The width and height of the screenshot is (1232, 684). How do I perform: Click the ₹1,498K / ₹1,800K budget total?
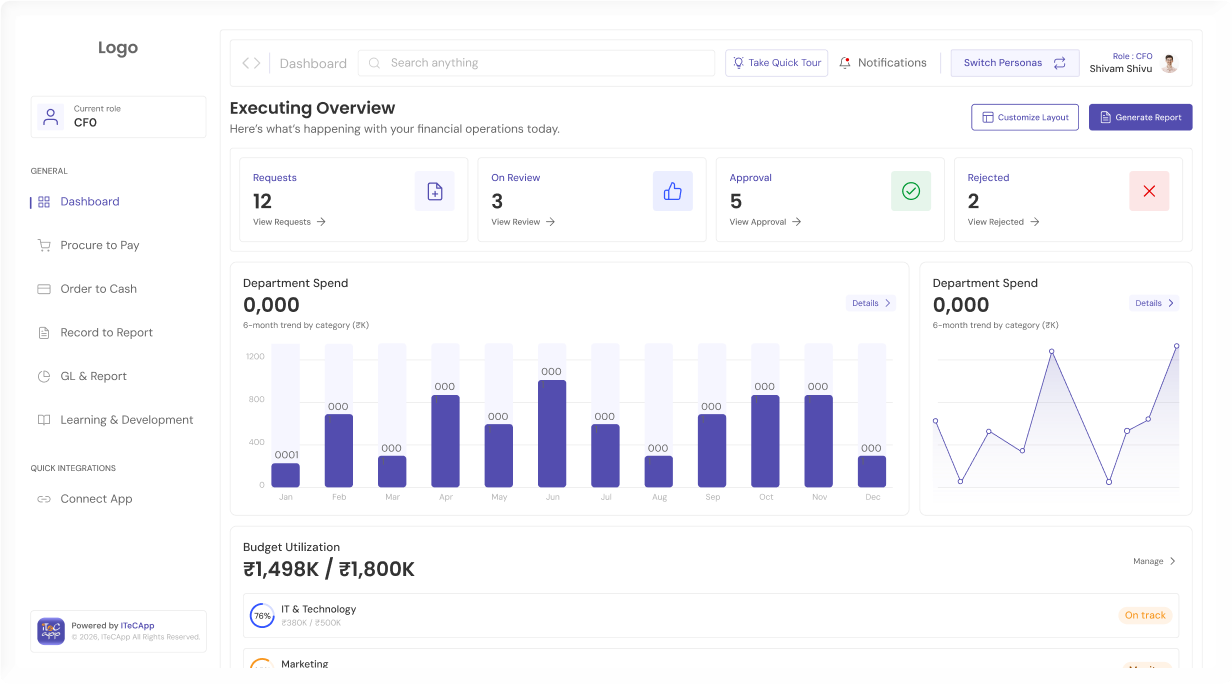click(x=328, y=570)
